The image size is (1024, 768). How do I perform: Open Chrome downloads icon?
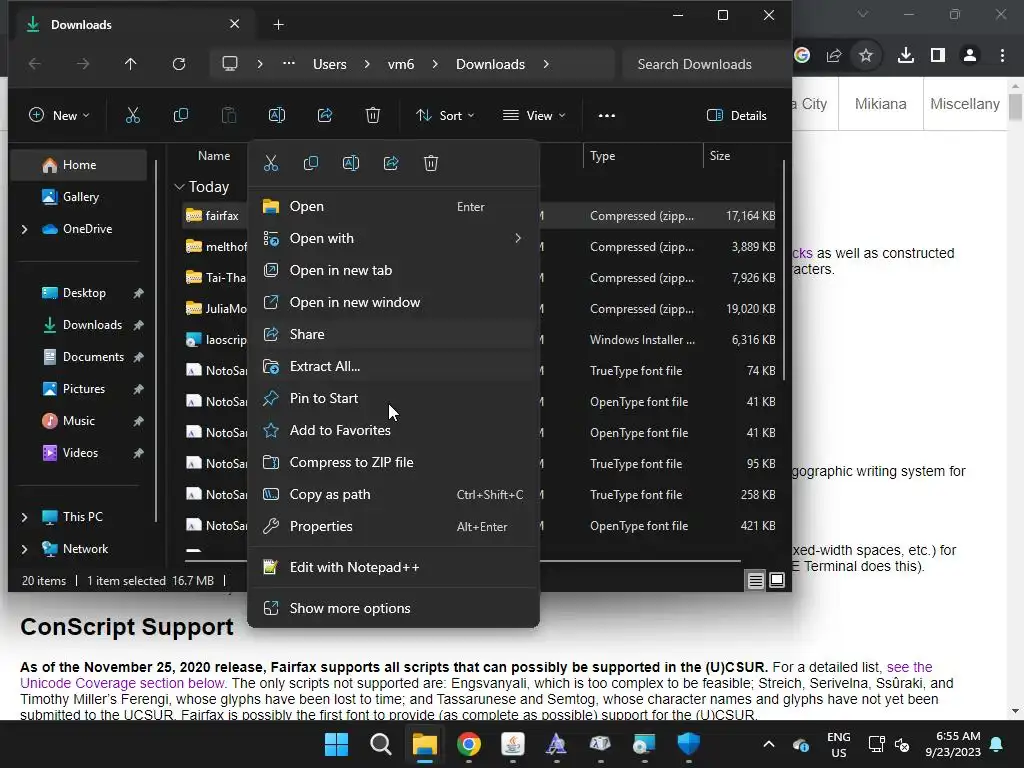tap(906, 56)
